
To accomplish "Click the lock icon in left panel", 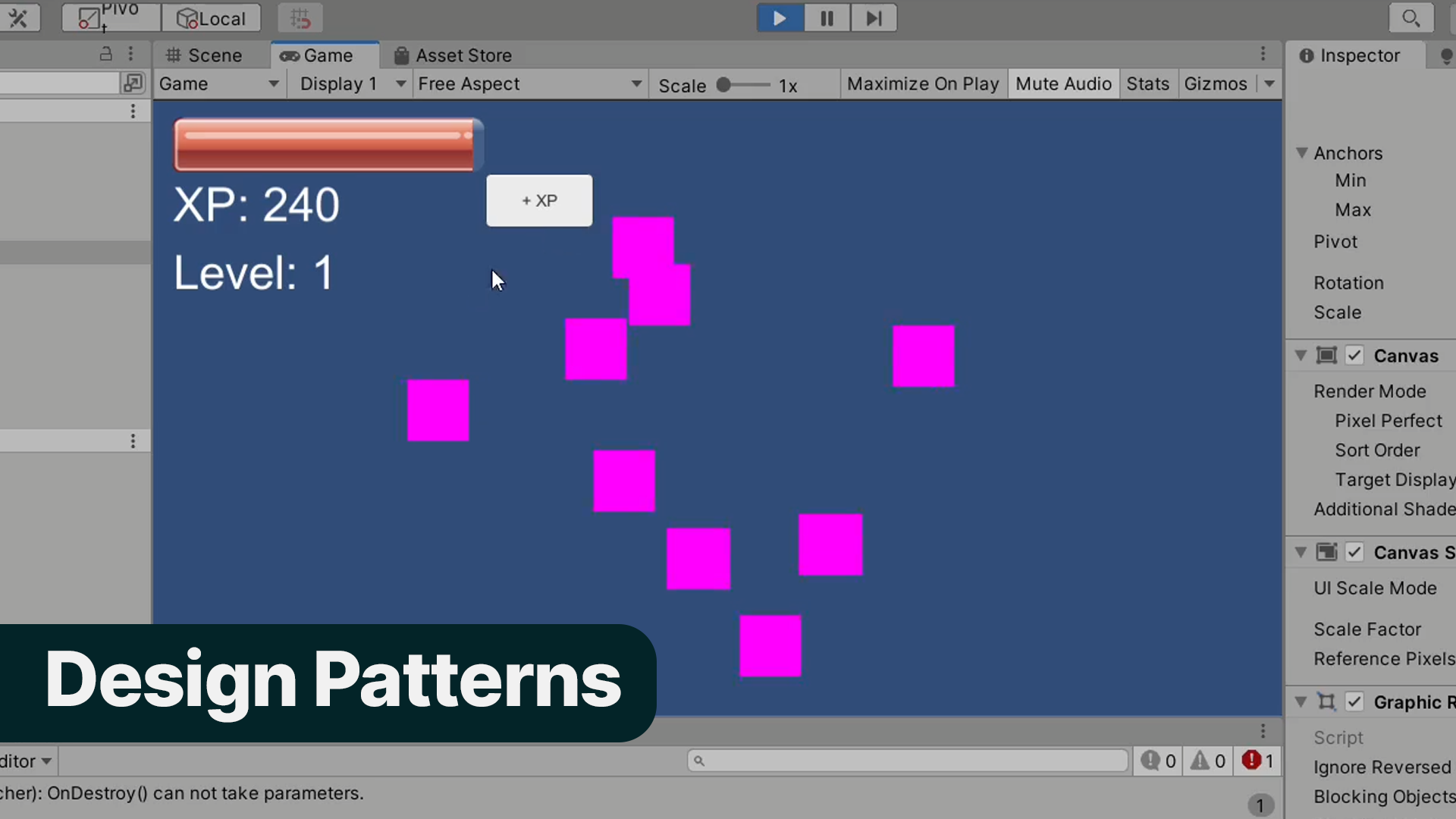I will (106, 54).
